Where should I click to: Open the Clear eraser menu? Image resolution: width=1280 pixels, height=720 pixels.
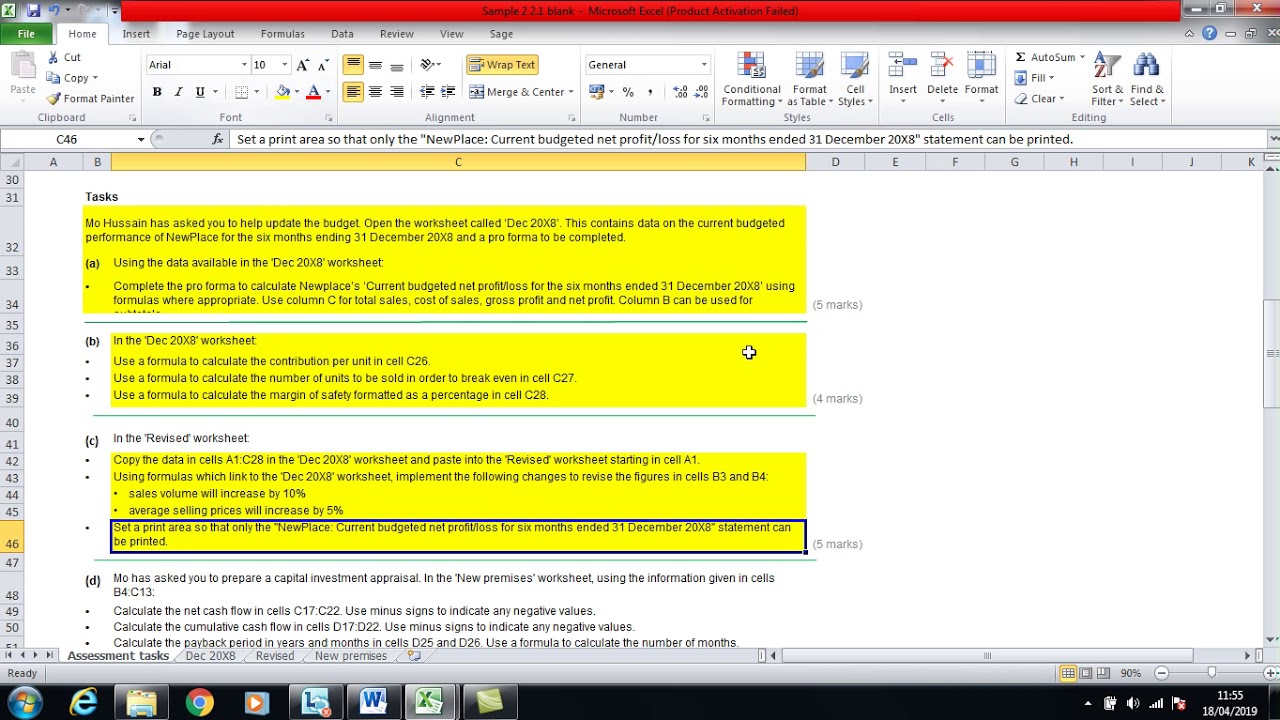pyautogui.click(x=1040, y=99)
